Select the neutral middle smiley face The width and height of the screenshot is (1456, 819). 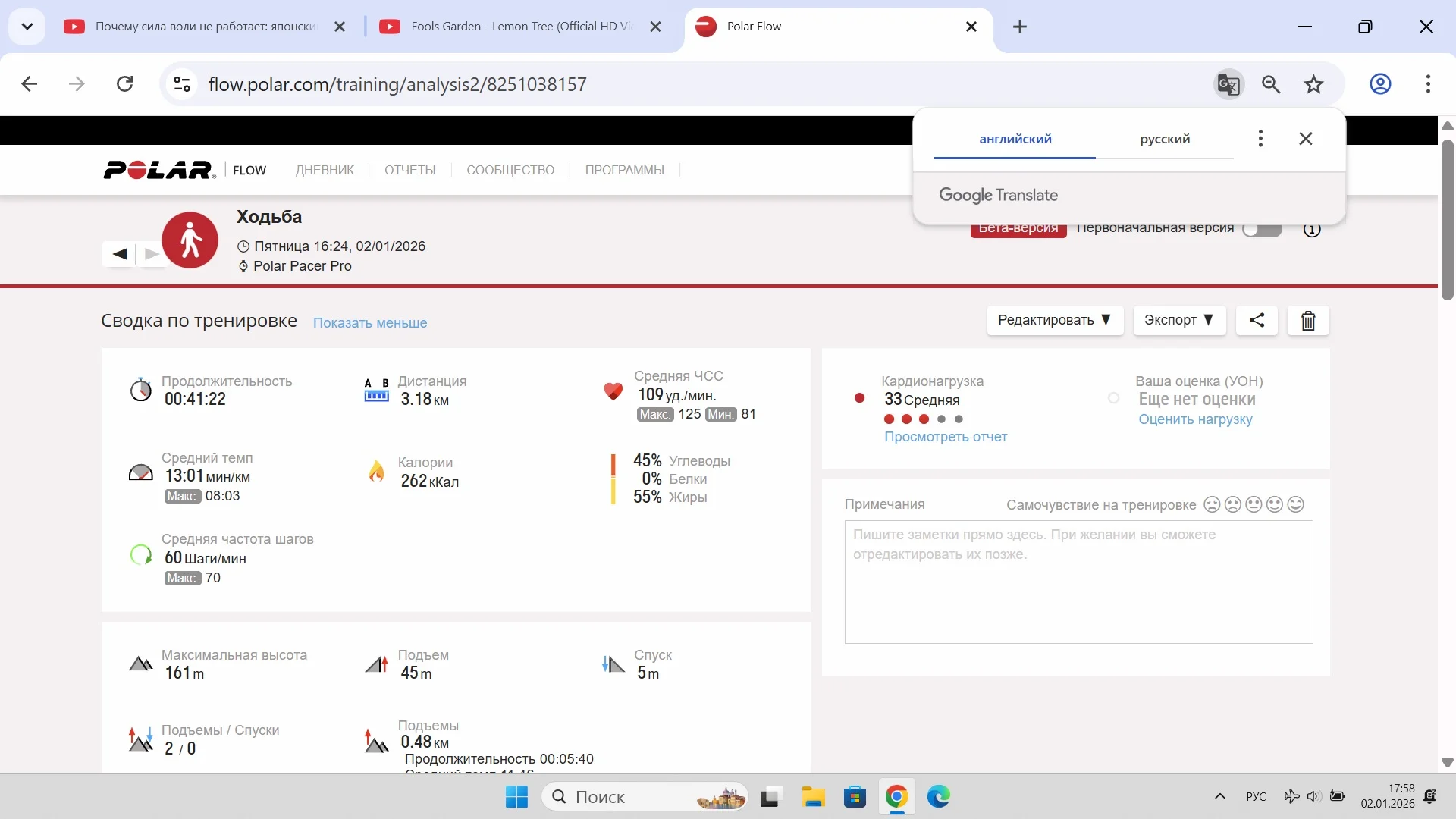1254,505
